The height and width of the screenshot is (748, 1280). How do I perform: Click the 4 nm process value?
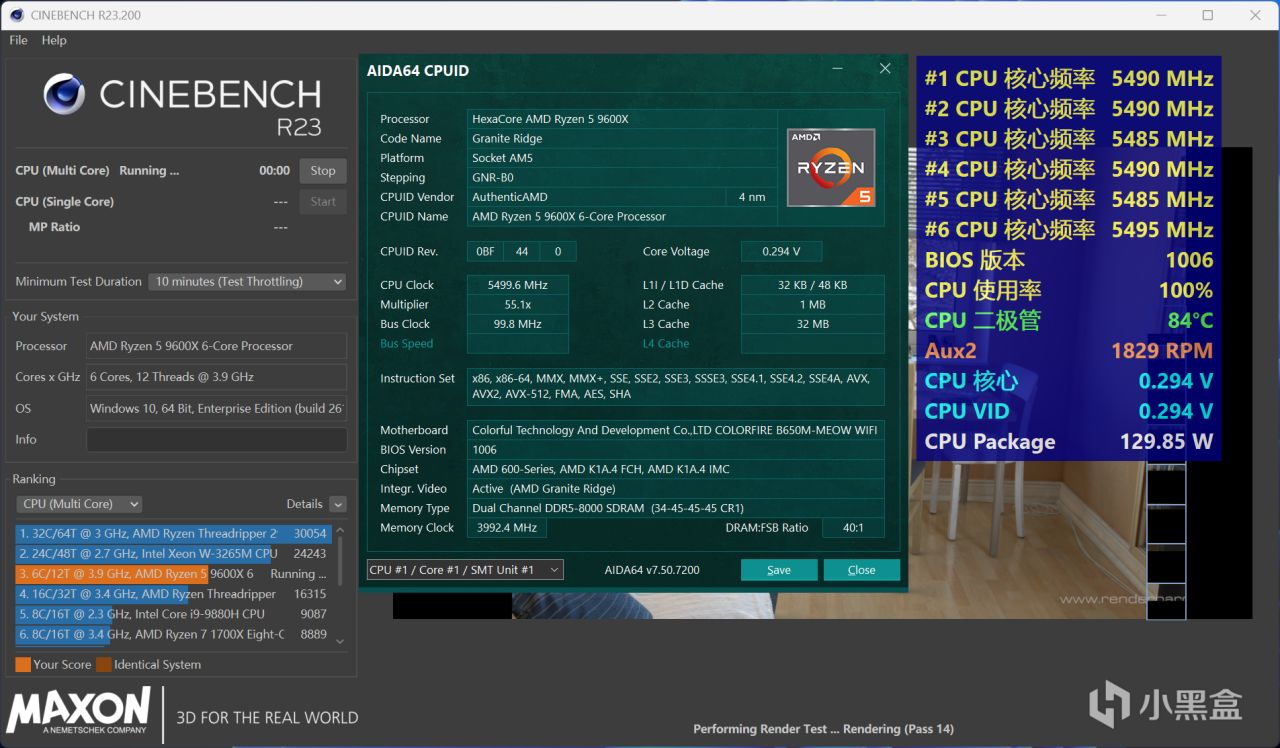(751, 197)
